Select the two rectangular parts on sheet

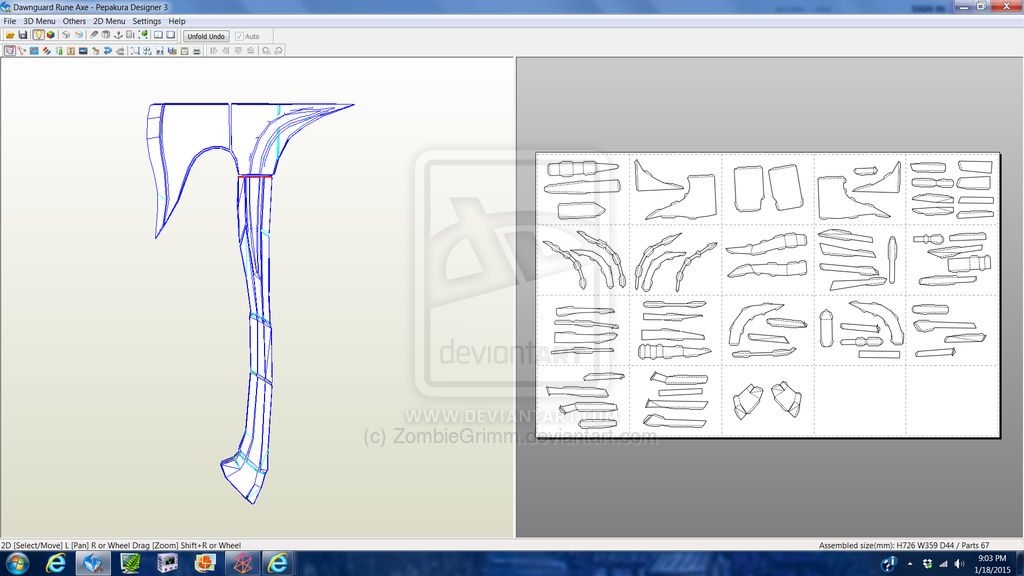768,189
